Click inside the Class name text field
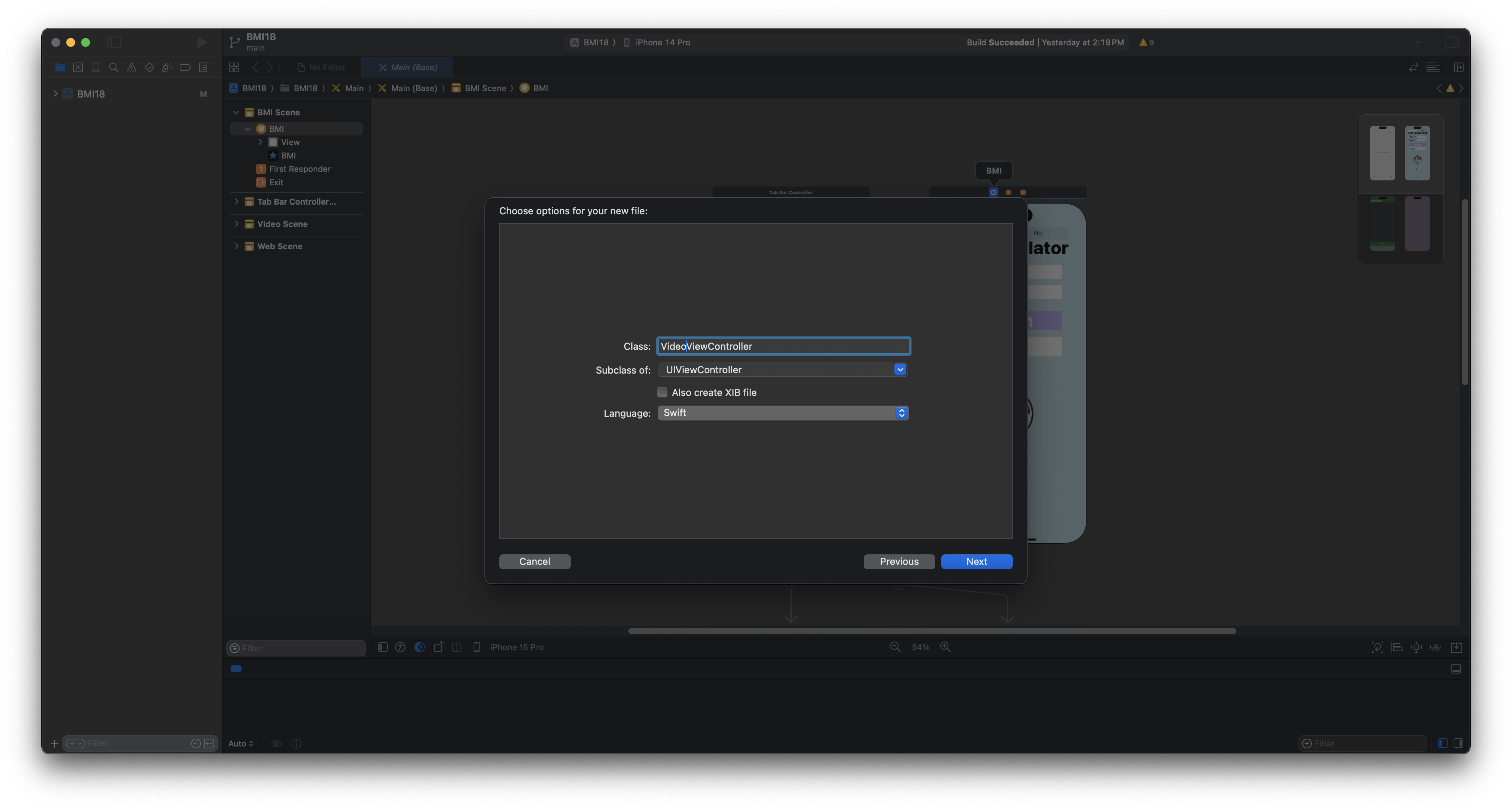The image size is (1512, 809). click(783, 346)
